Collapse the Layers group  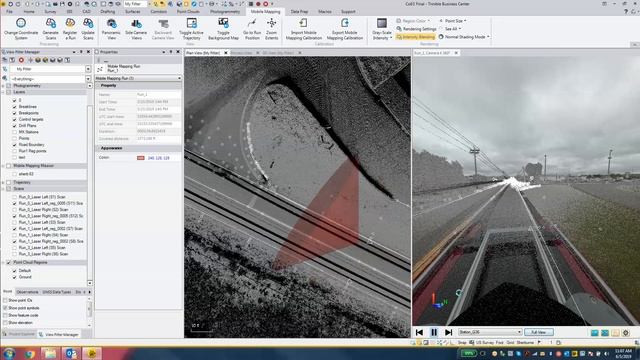pos(3,92)
